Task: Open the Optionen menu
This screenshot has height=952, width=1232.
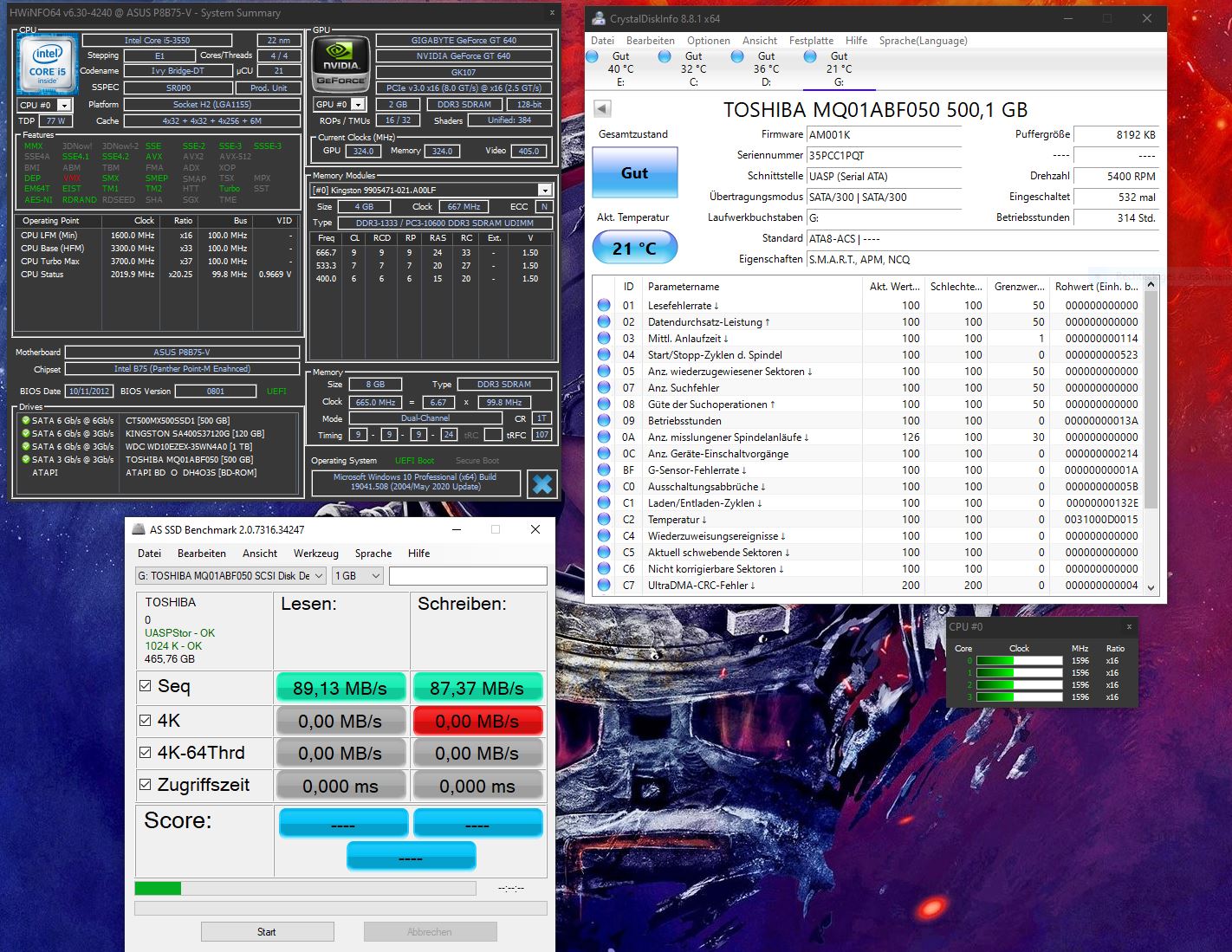Action: coord(709,41)
